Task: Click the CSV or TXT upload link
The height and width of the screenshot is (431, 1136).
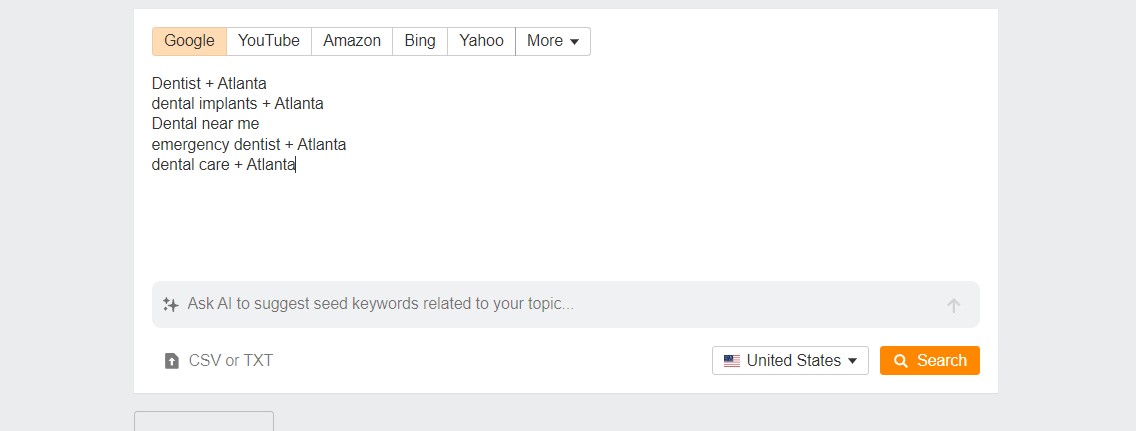Action: tap(230, 361)
